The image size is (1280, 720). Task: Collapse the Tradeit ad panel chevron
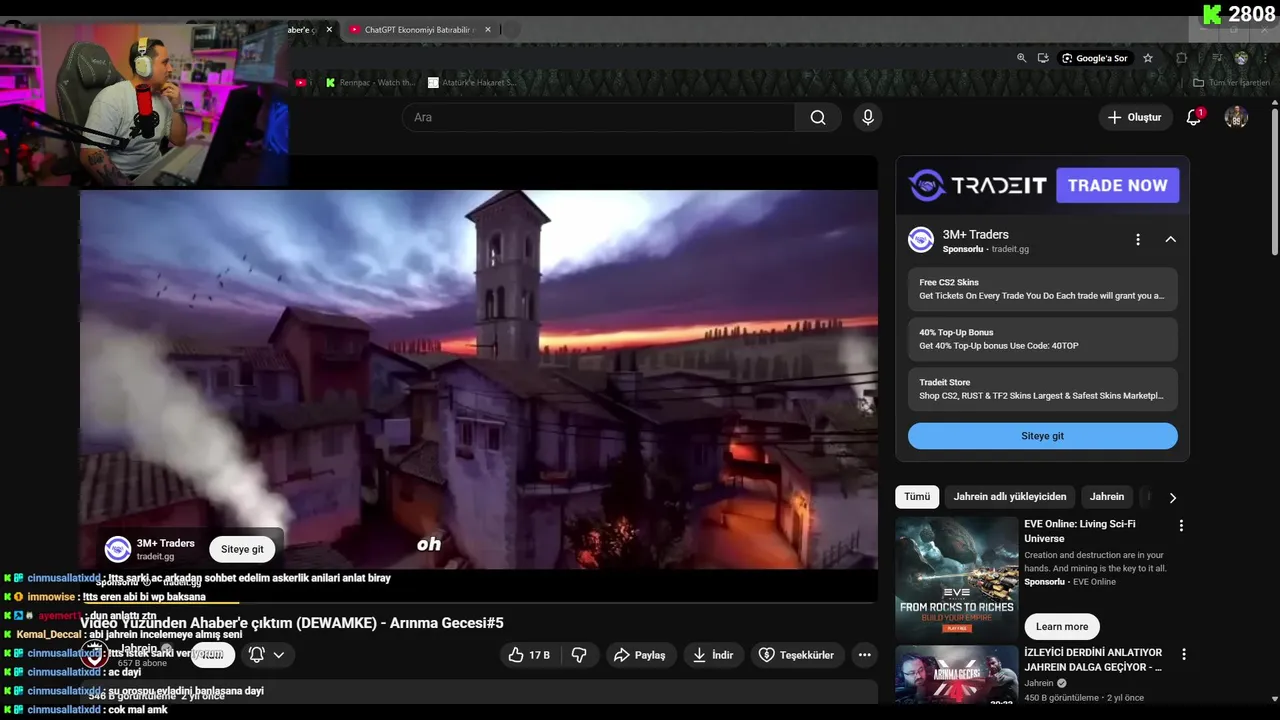1170,239
